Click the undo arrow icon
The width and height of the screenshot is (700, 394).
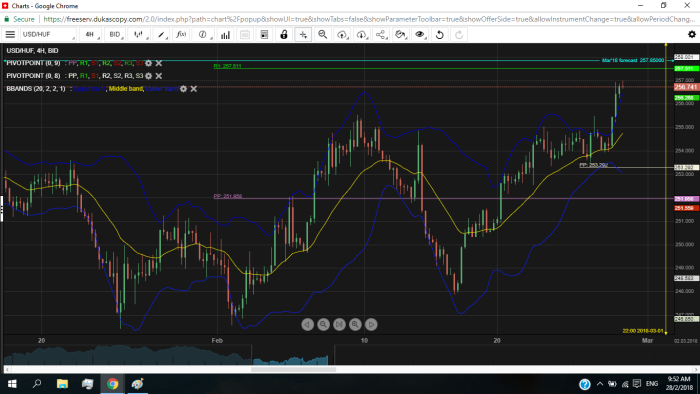pyautogui.click(x=439, y=34)
